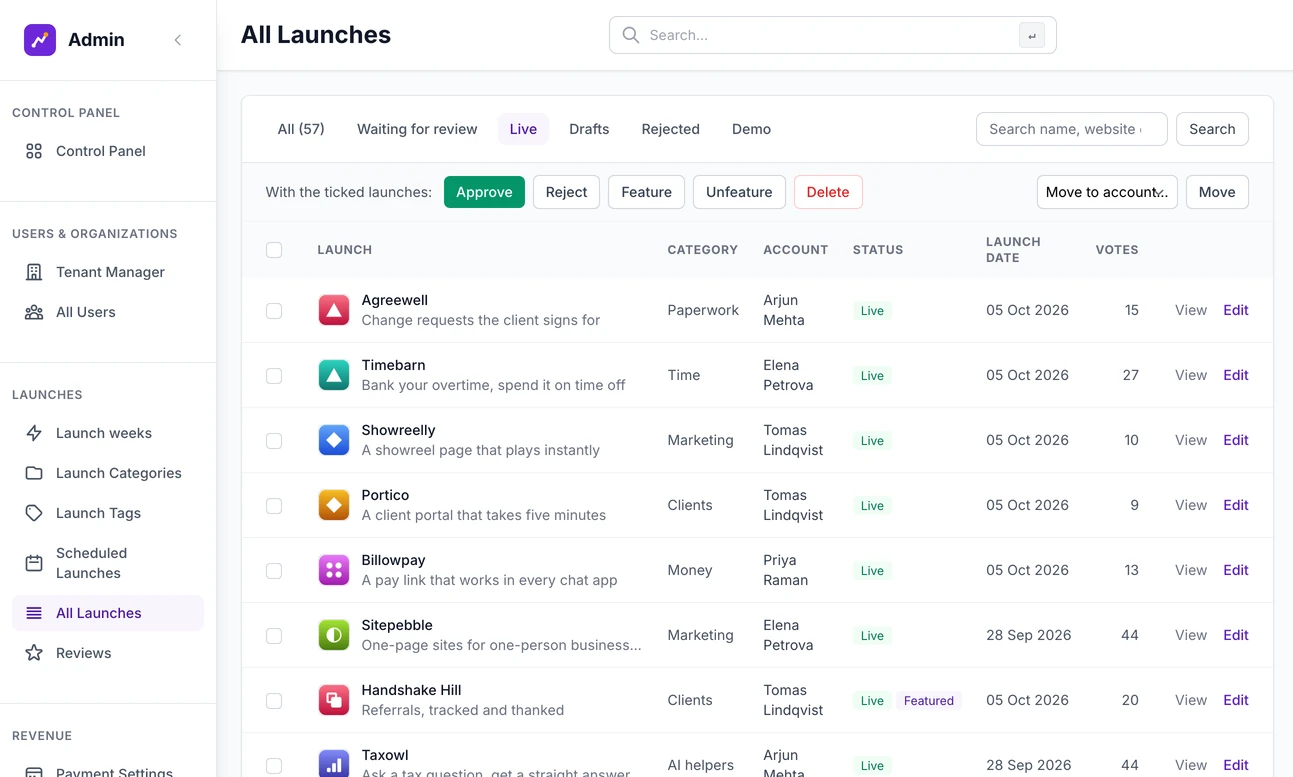
Task: Click the Showreelly app icon
Action: [334, 440]
